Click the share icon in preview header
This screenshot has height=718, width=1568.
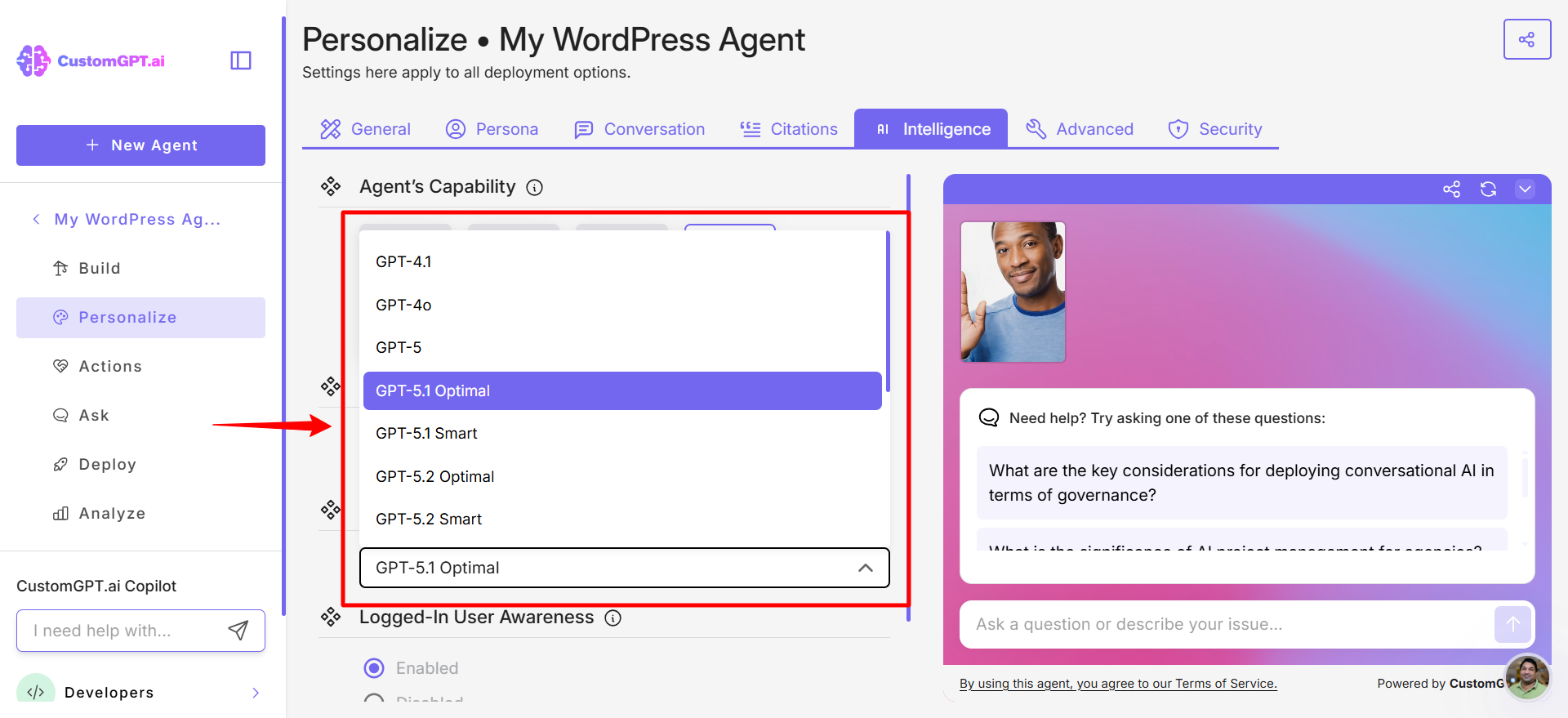pyautogui.click(x=1451, y=190)
